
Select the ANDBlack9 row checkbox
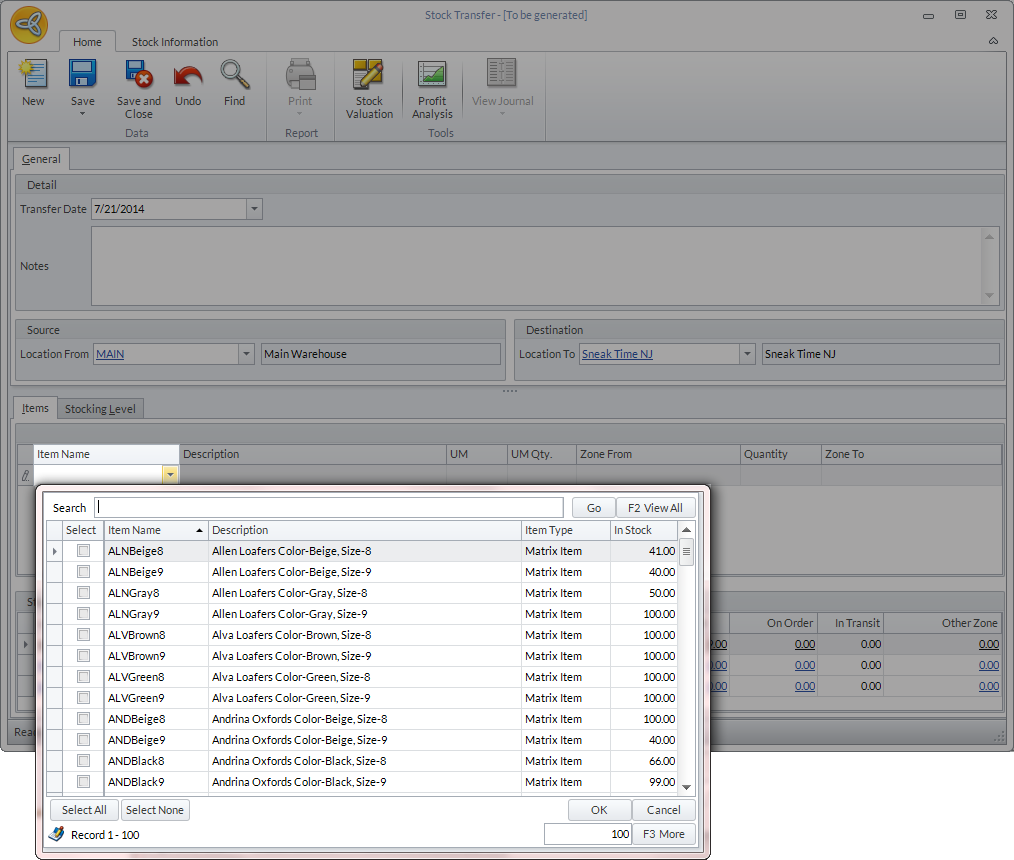coord(84,782)
